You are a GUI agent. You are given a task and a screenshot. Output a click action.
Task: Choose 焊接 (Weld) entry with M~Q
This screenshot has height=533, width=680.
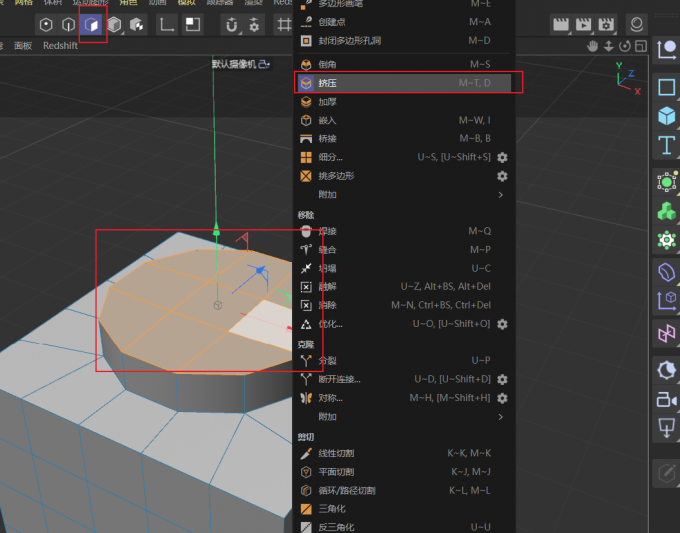[x=404, y=231]
